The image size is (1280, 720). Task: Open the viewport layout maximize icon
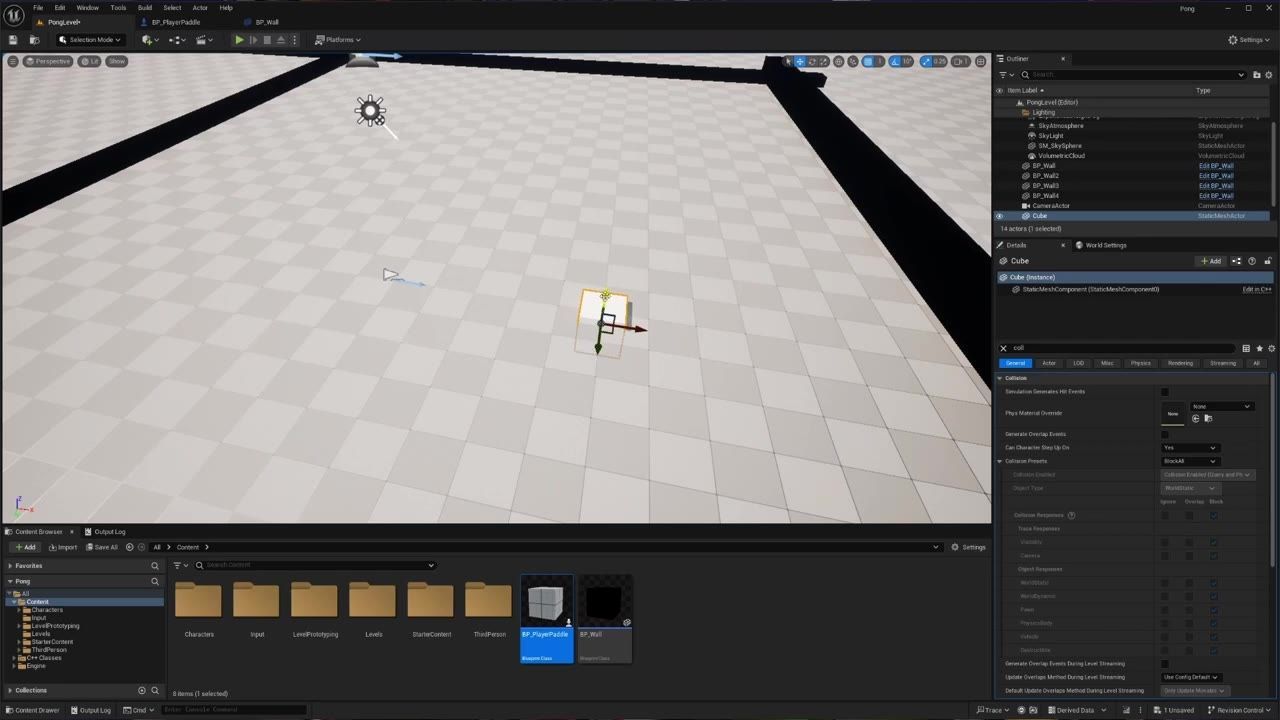tap(981, 61)
